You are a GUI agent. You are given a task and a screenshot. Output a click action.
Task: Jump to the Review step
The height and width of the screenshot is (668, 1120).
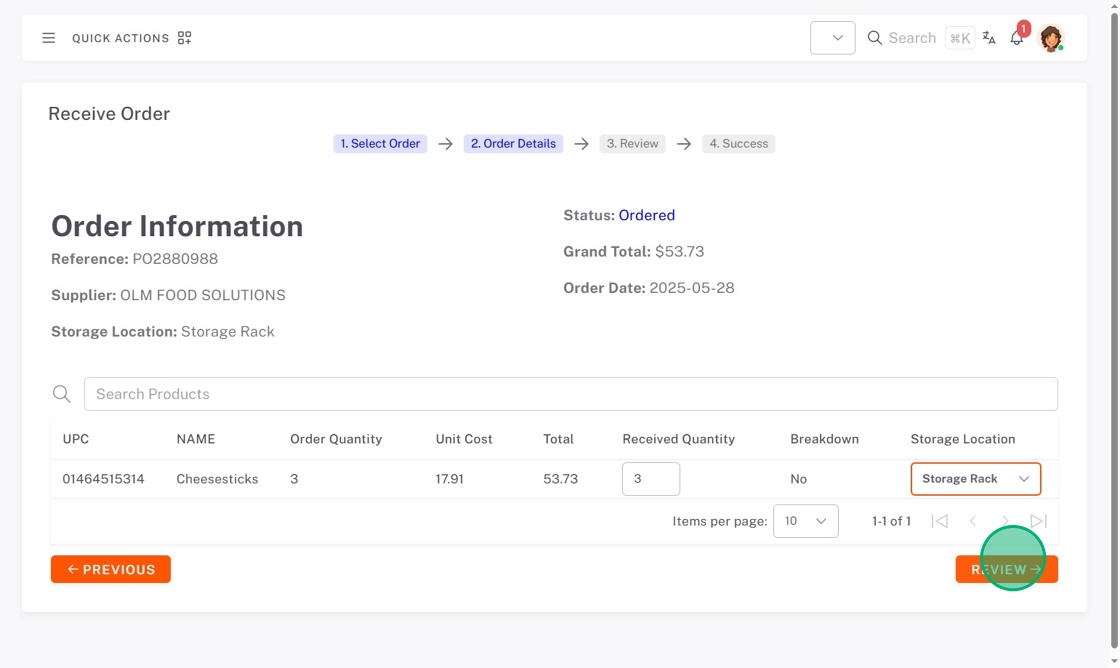[632, 144]
